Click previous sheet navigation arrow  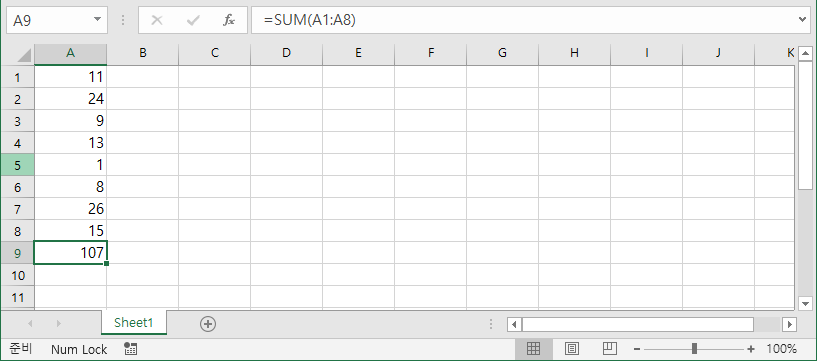(x=30, y=324)
